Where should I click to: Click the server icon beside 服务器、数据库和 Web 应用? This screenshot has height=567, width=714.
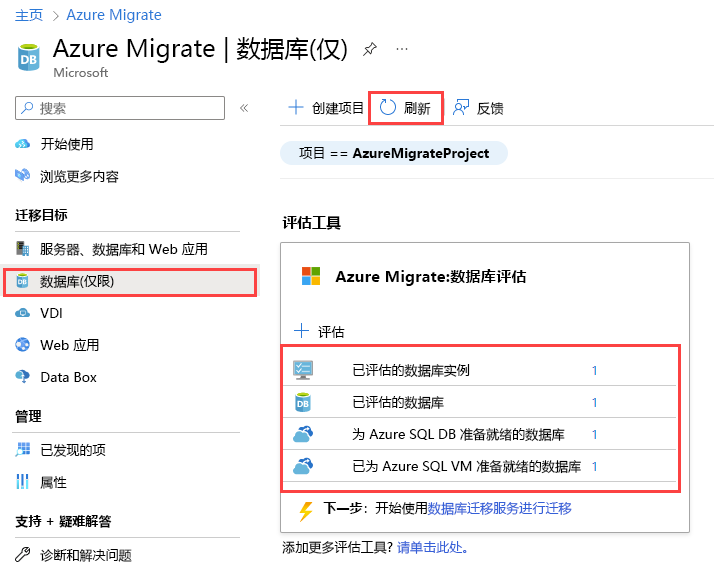tap(22, 249)
